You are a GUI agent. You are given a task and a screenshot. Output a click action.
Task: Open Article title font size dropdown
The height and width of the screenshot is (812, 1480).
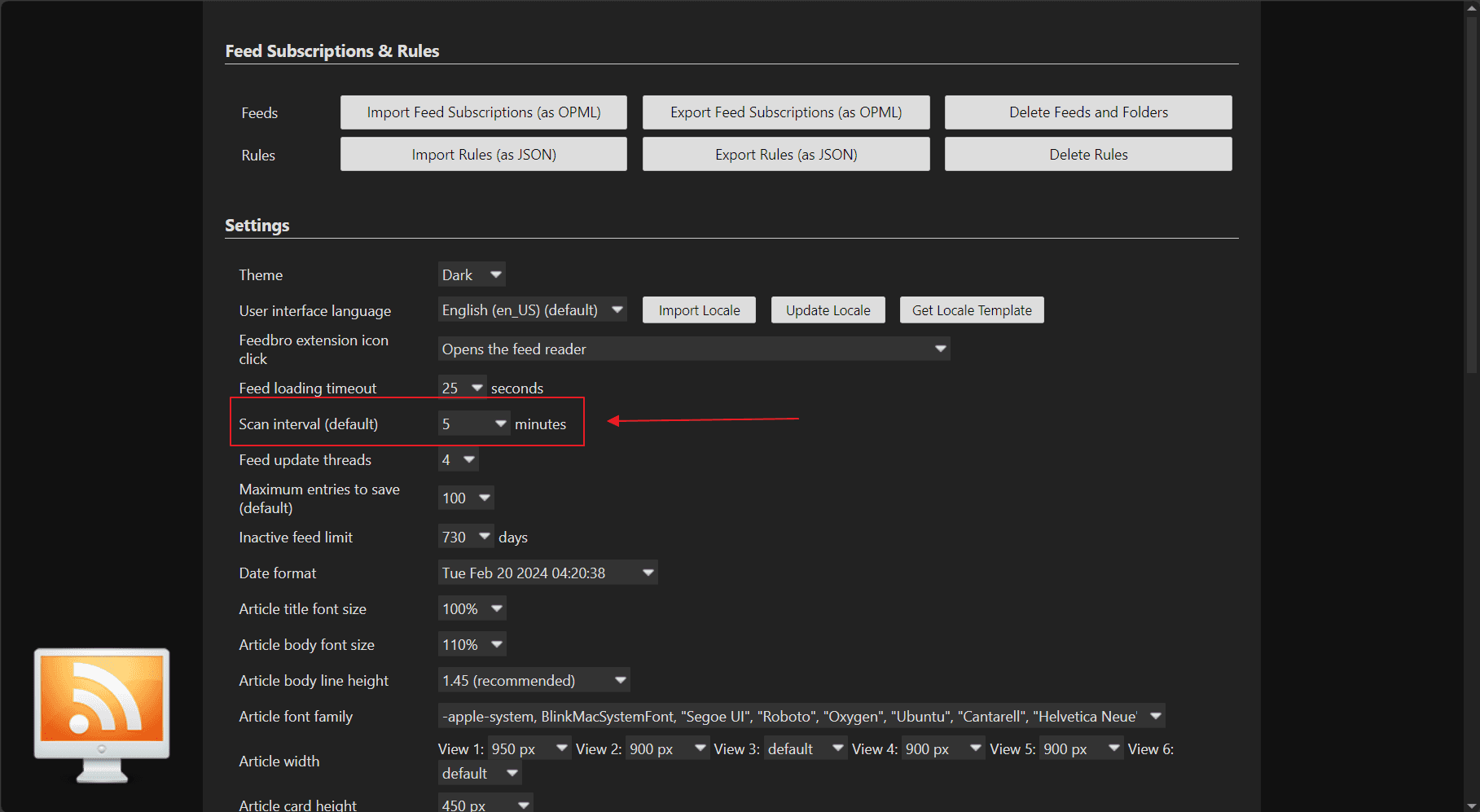[472, 608]
